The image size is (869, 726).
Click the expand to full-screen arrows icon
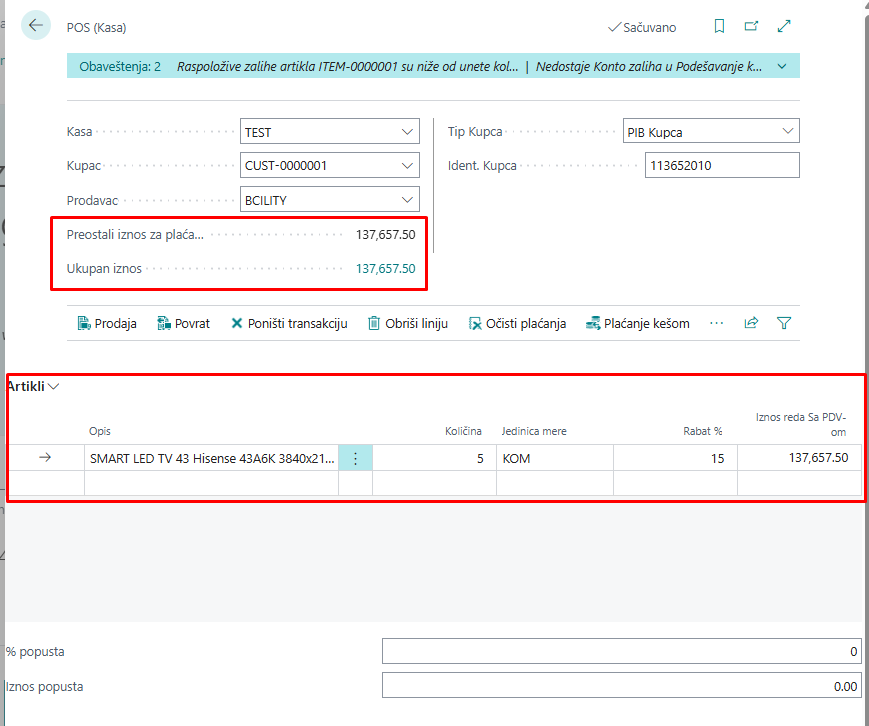pyautogui.click(x=785, y=27)
